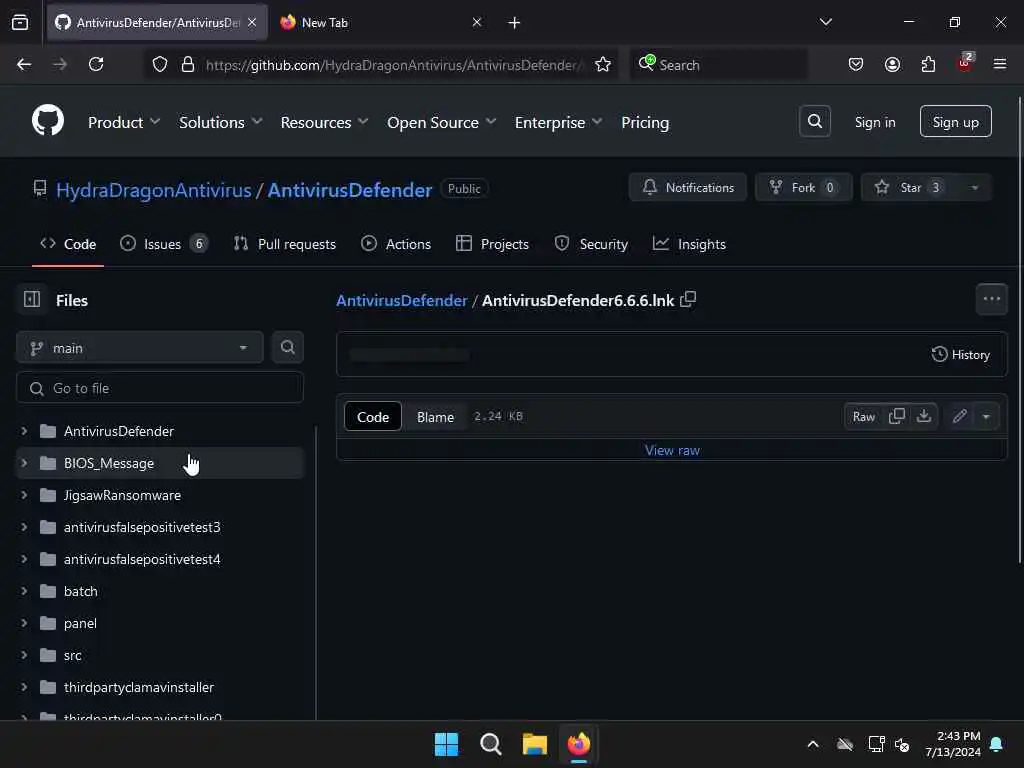Open Firefox extensions puzzle icon

928,65
